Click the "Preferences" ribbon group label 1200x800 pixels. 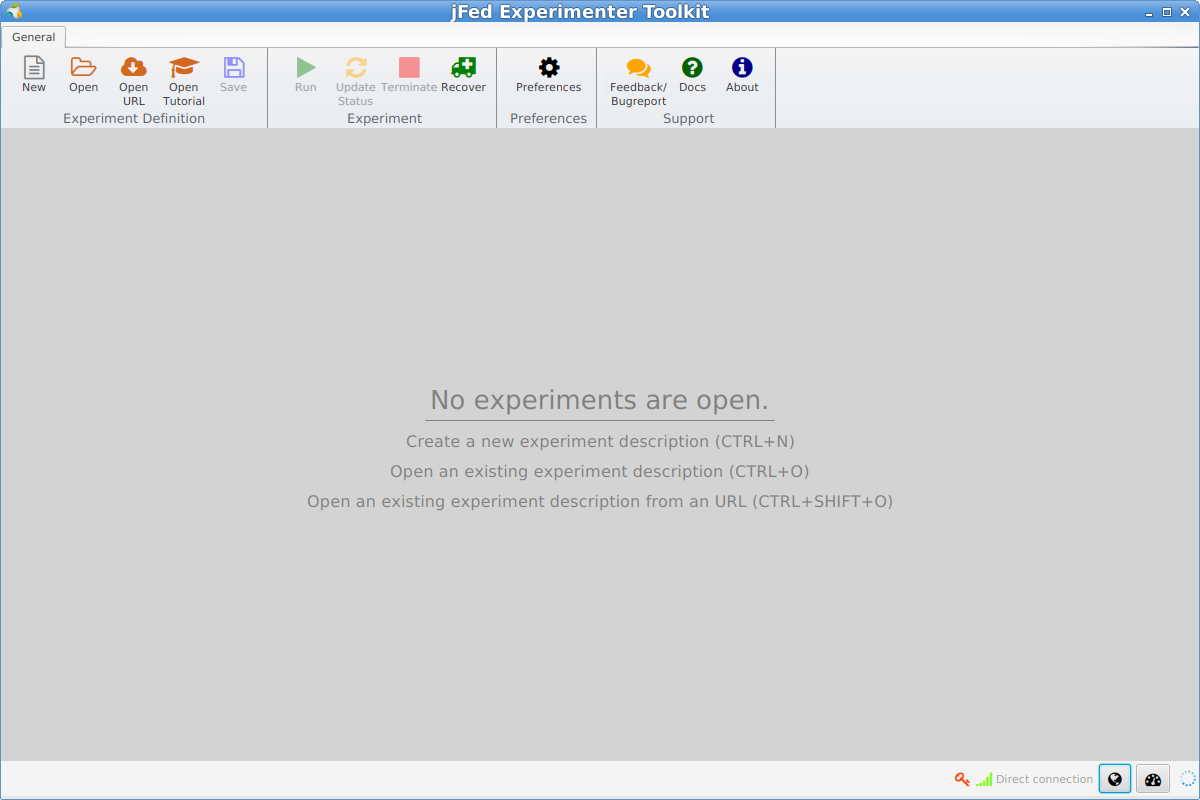pos(548,118)
